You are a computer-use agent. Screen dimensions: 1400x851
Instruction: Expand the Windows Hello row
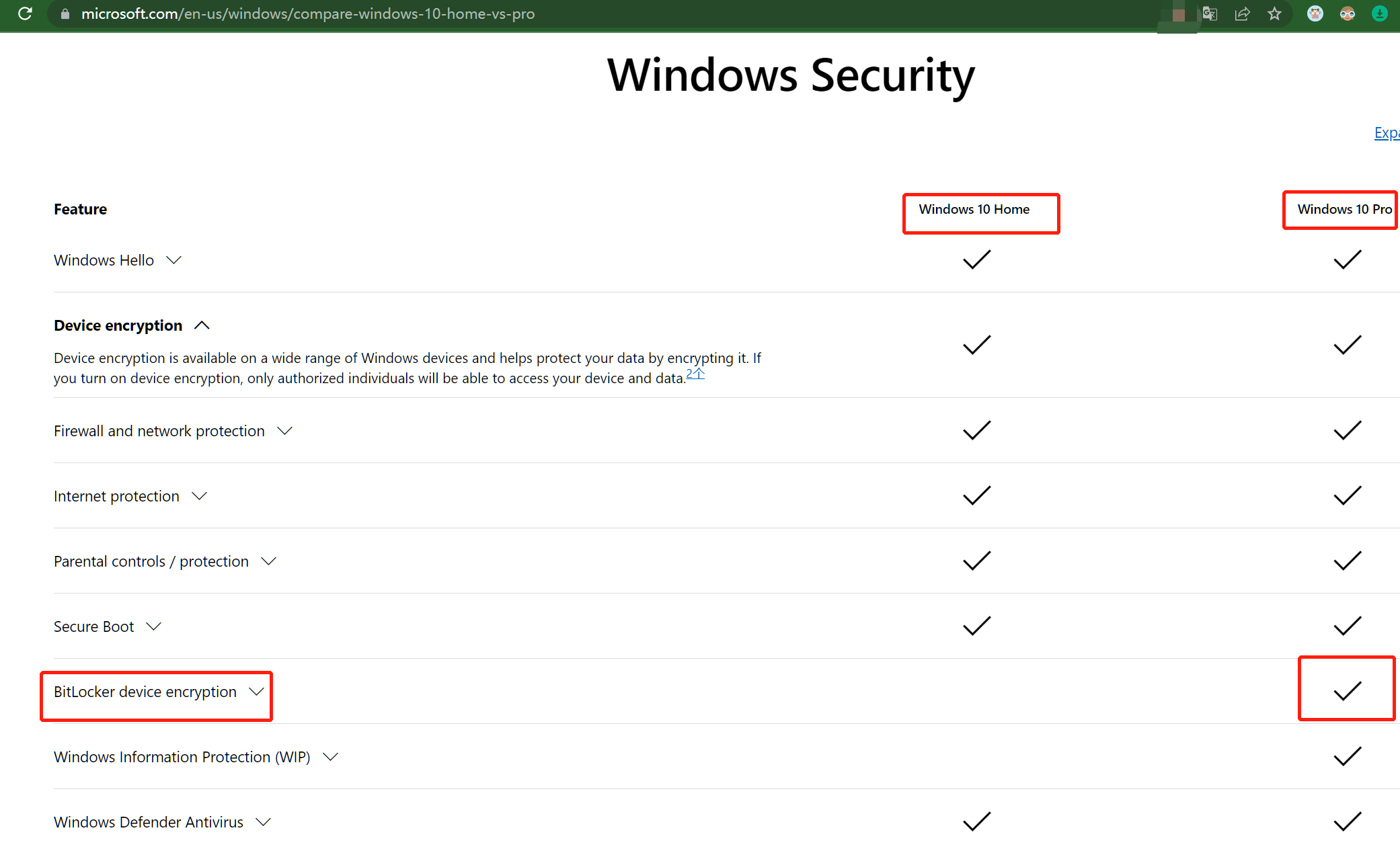point(173,260)
